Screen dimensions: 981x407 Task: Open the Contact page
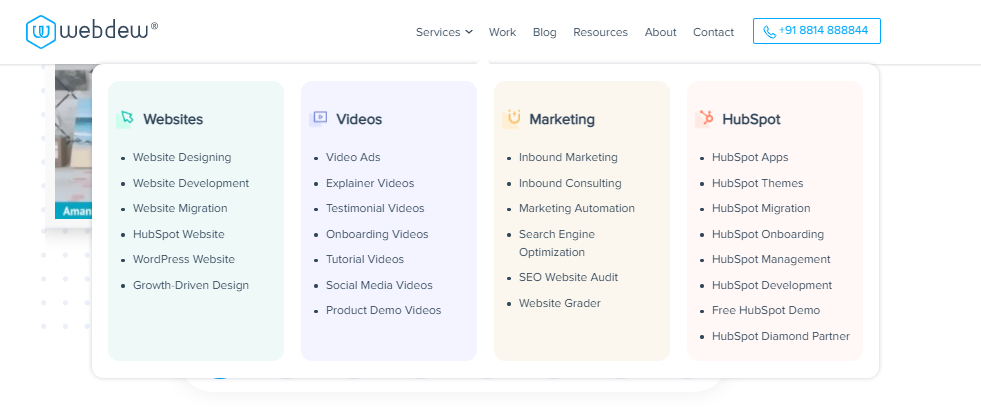713,32
